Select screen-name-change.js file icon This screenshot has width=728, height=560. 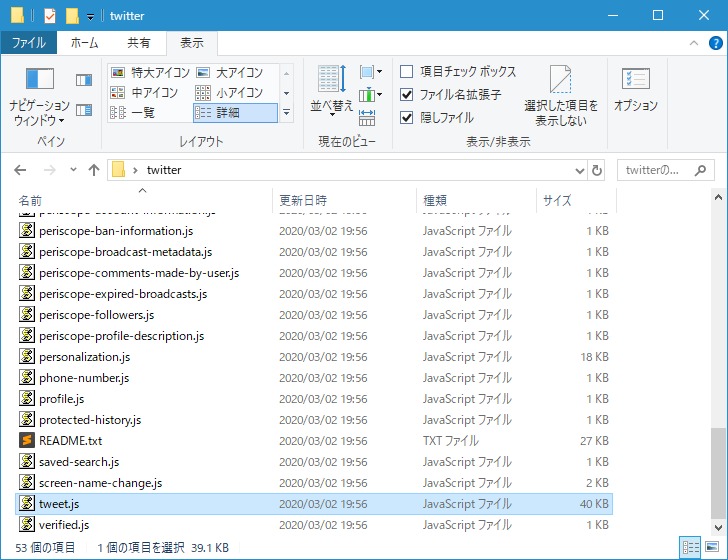tap(27, 482)
